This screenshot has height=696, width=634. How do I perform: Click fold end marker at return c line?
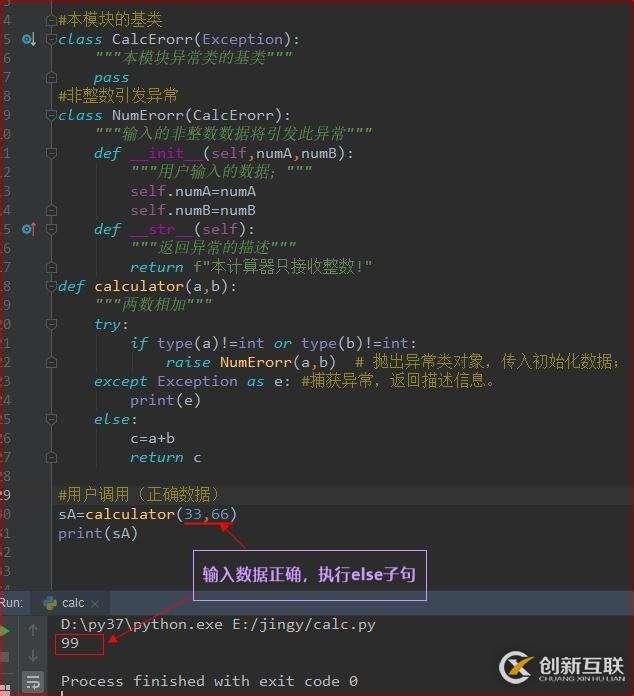pyautogui.click(x=52, y=457)
